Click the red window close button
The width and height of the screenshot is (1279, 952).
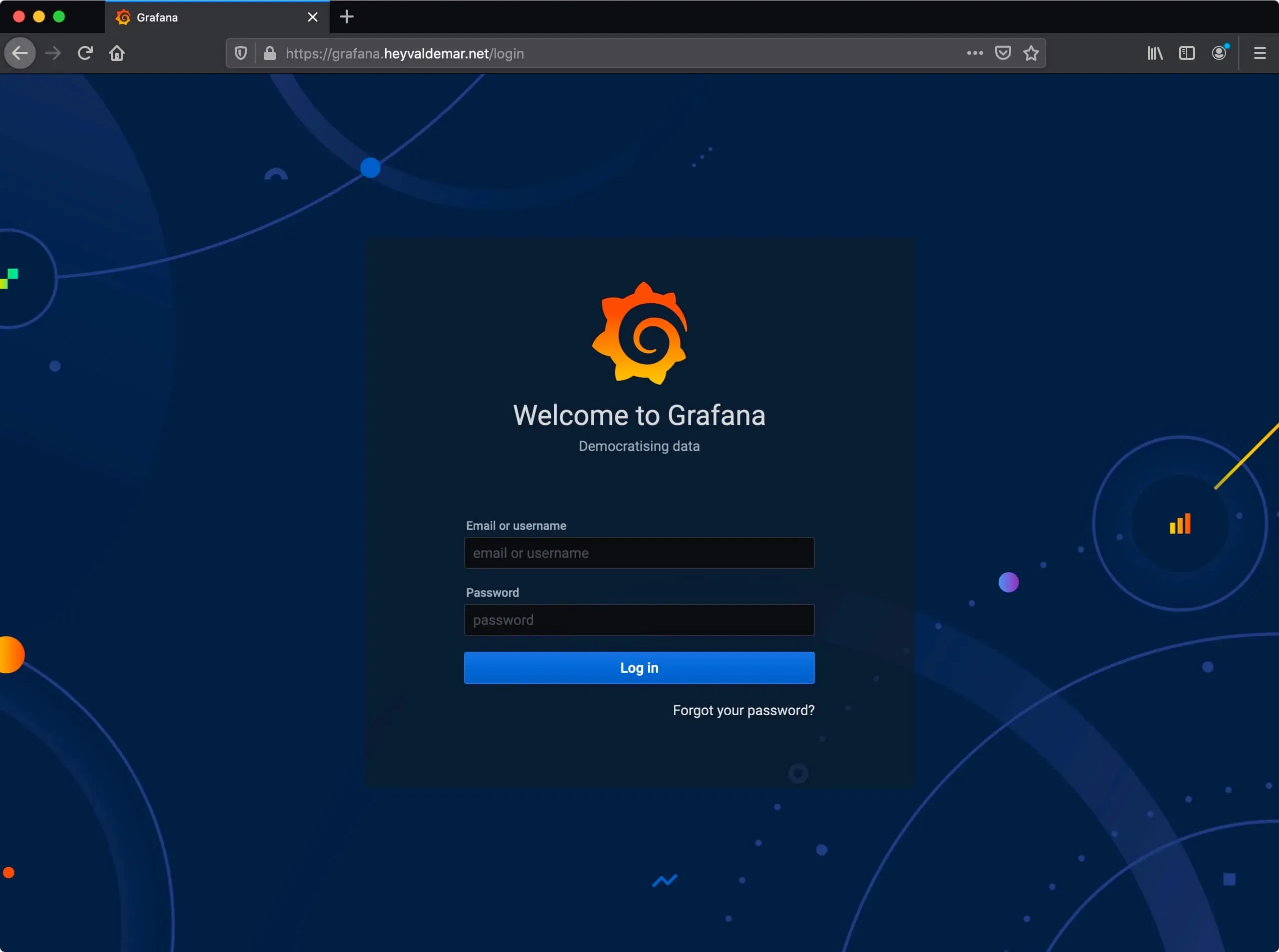[x=19, y=16]
